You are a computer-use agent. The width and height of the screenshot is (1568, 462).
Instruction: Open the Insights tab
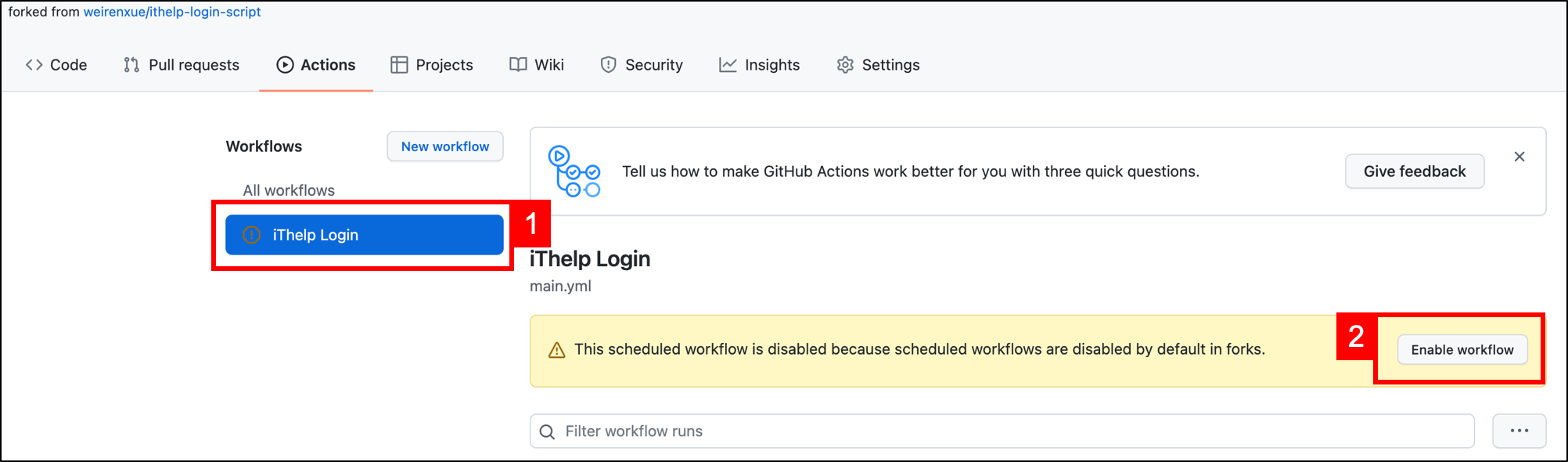click(x=771, y=65)
